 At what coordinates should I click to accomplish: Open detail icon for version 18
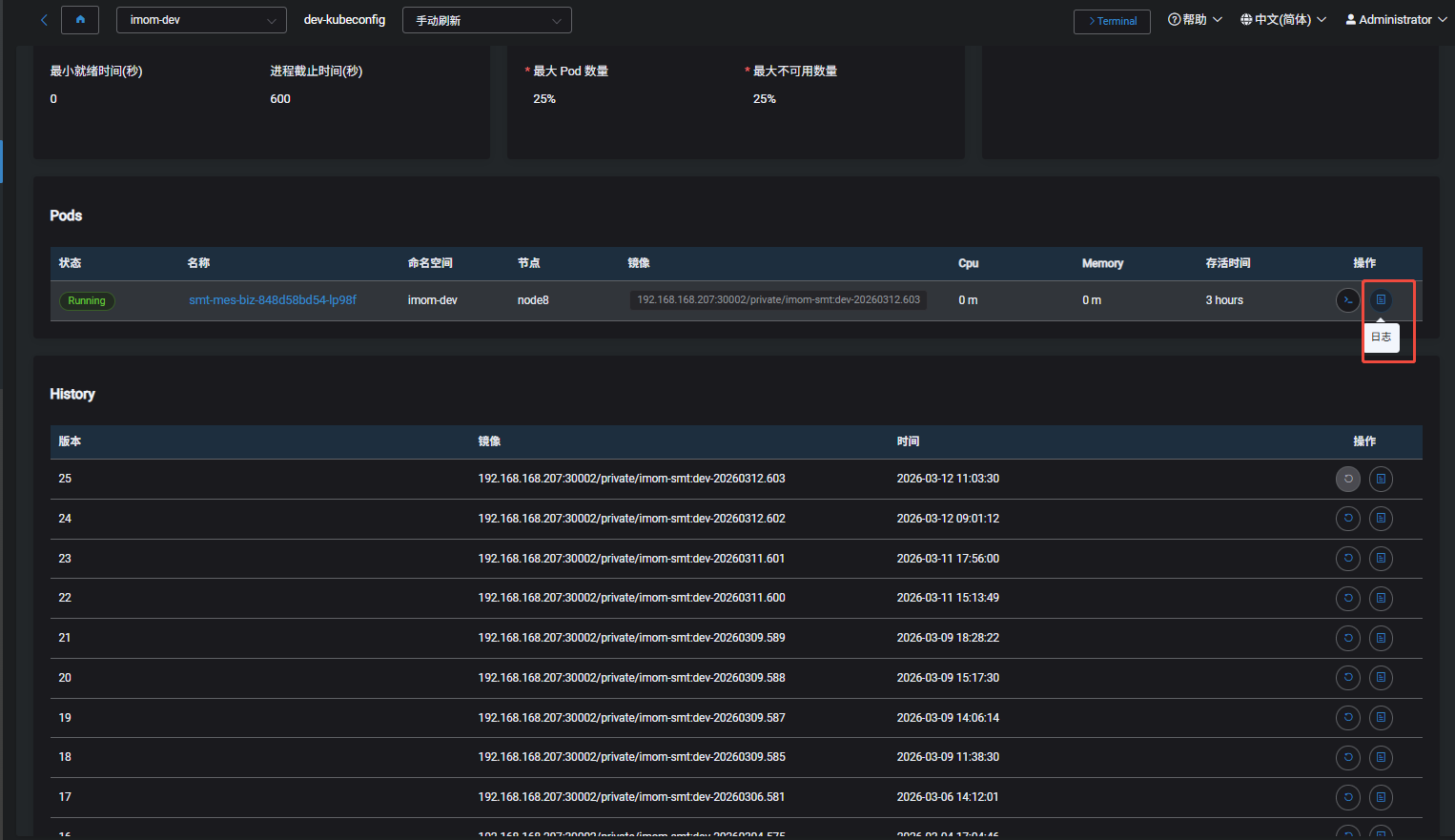[x=1381, y=758]
